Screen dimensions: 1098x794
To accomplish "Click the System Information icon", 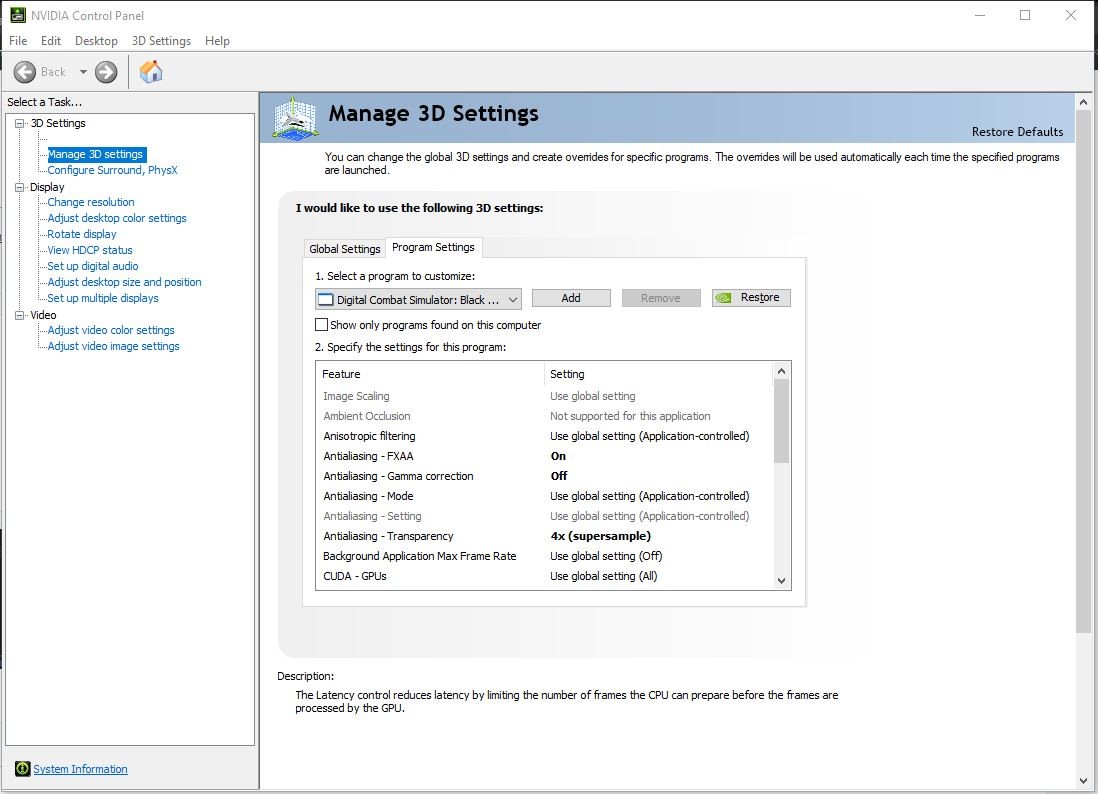I will tap(22, 769).
